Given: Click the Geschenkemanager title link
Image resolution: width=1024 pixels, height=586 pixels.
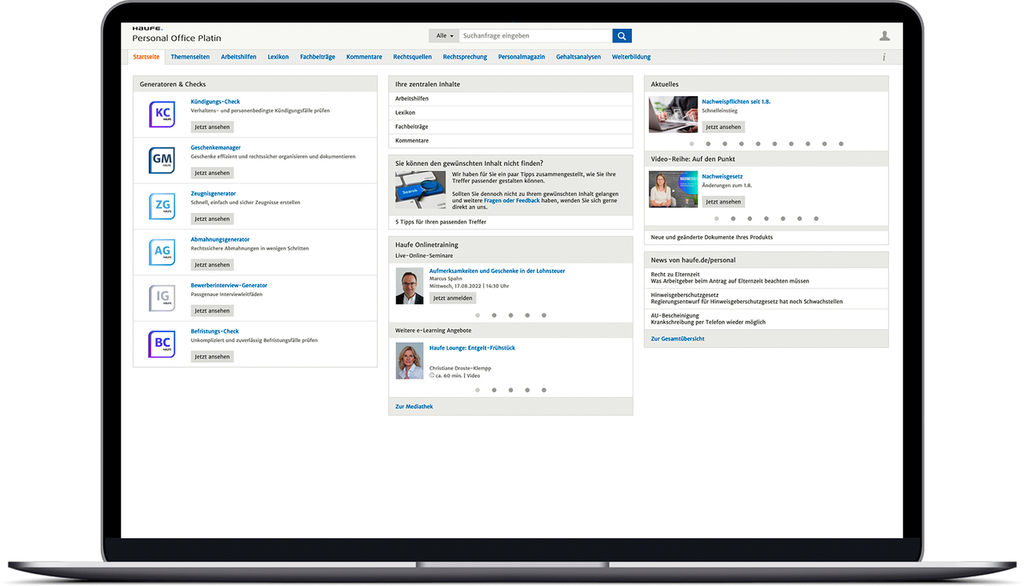Looking at the screenshot, I should pos(216,148).
